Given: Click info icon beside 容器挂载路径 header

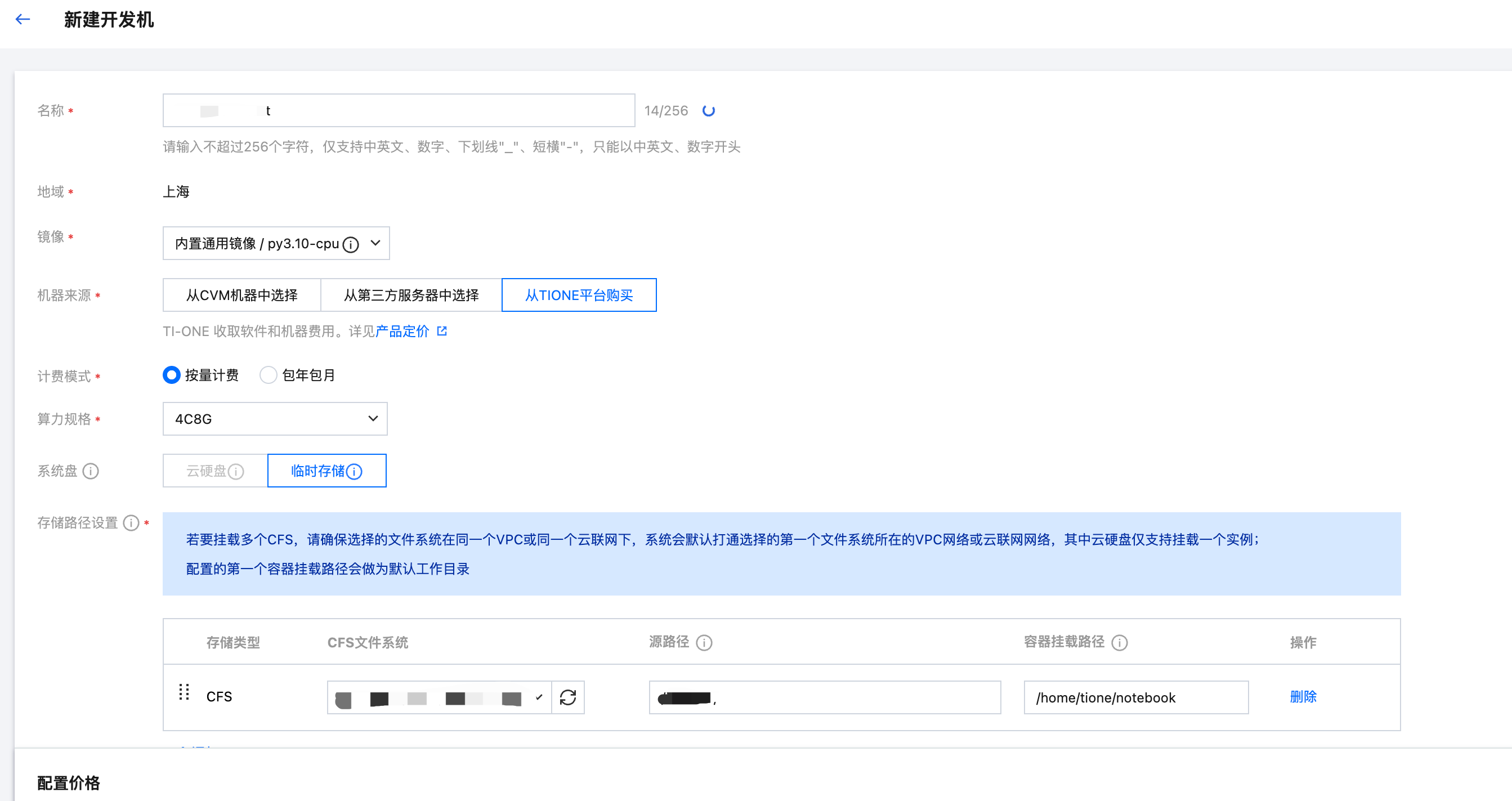Looking at the screenshot, I should pos(1119,643).
